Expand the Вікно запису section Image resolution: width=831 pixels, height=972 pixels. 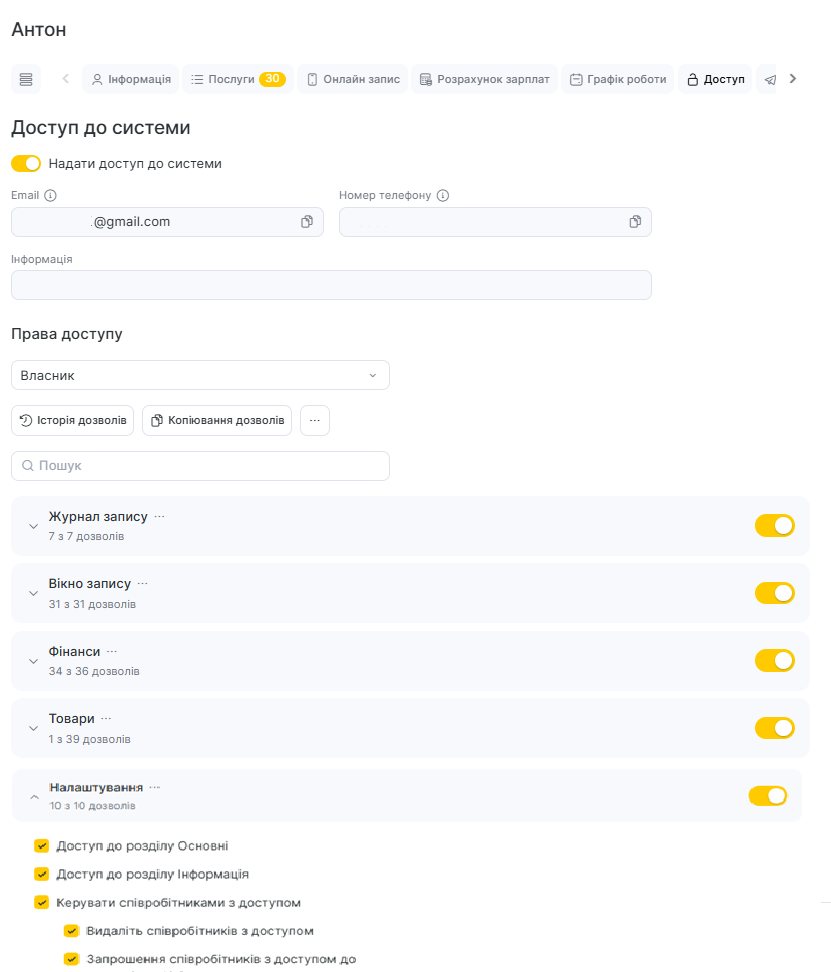point(33,594)
